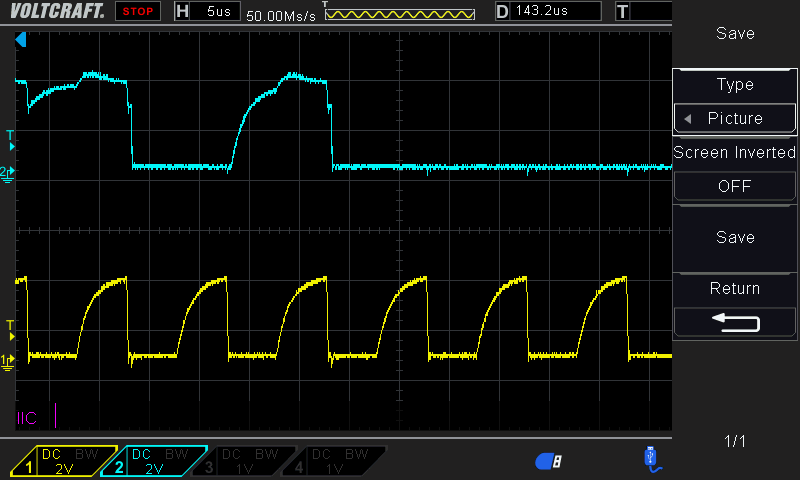The image size is (800, 480).
Task: Click channel 1 yellow ground marker
Action: tap(8, 359)
